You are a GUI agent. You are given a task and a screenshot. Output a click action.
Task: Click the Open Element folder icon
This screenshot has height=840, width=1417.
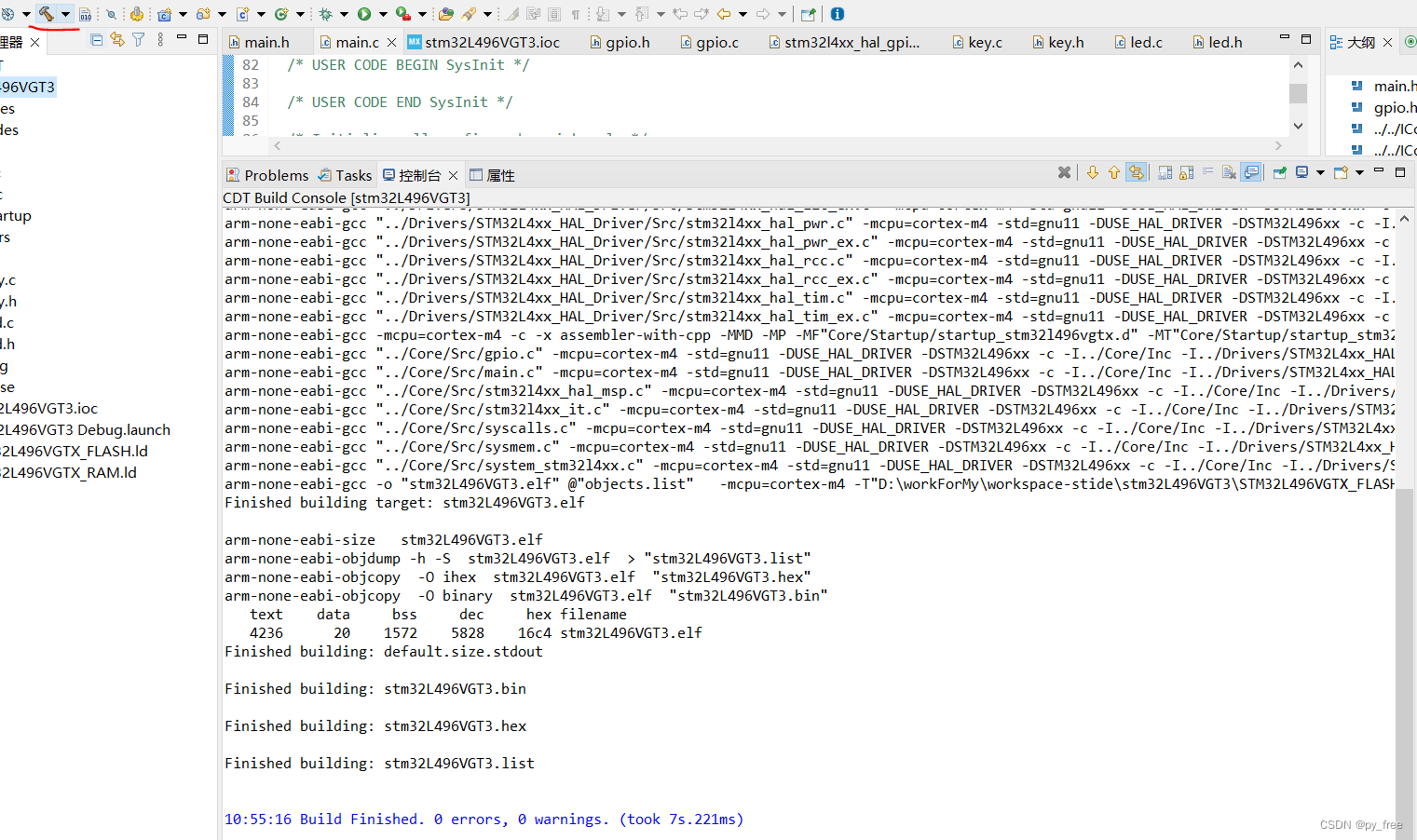446,14
